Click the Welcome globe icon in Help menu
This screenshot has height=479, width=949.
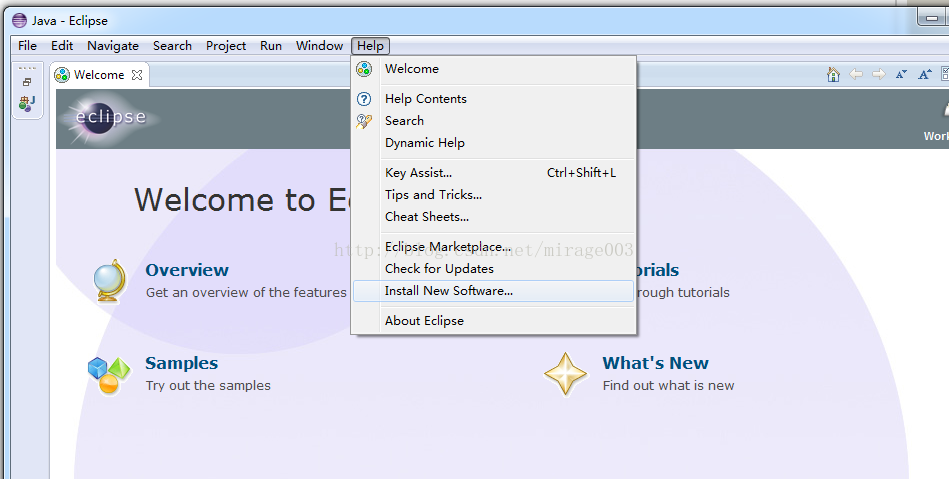tap(364, 69)
